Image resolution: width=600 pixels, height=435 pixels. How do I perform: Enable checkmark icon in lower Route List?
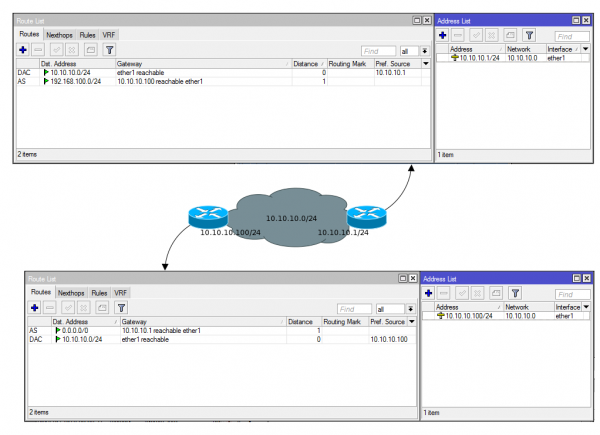click(x=68, y=308)
